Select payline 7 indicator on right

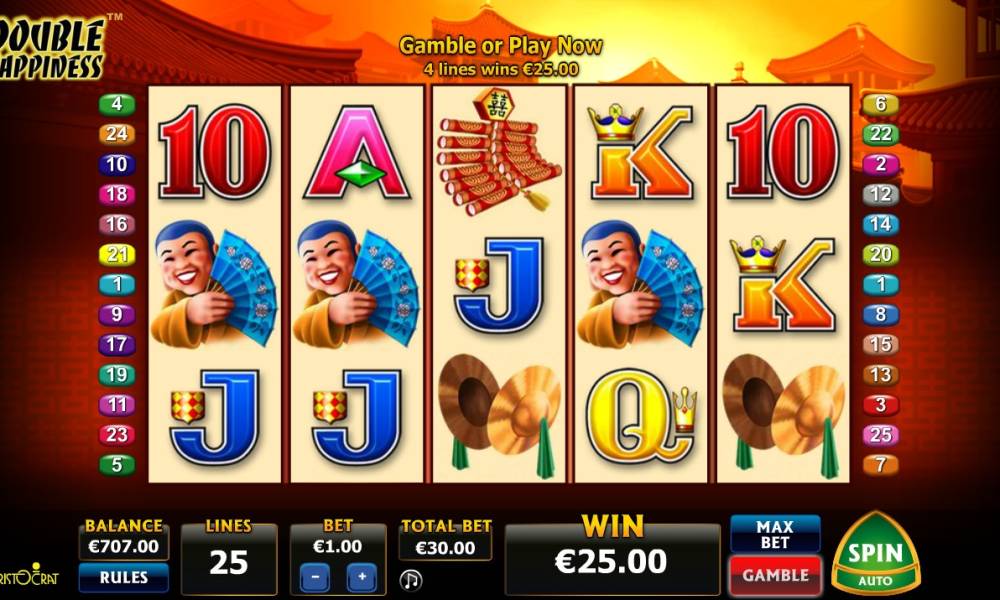(x=880, y=465)
